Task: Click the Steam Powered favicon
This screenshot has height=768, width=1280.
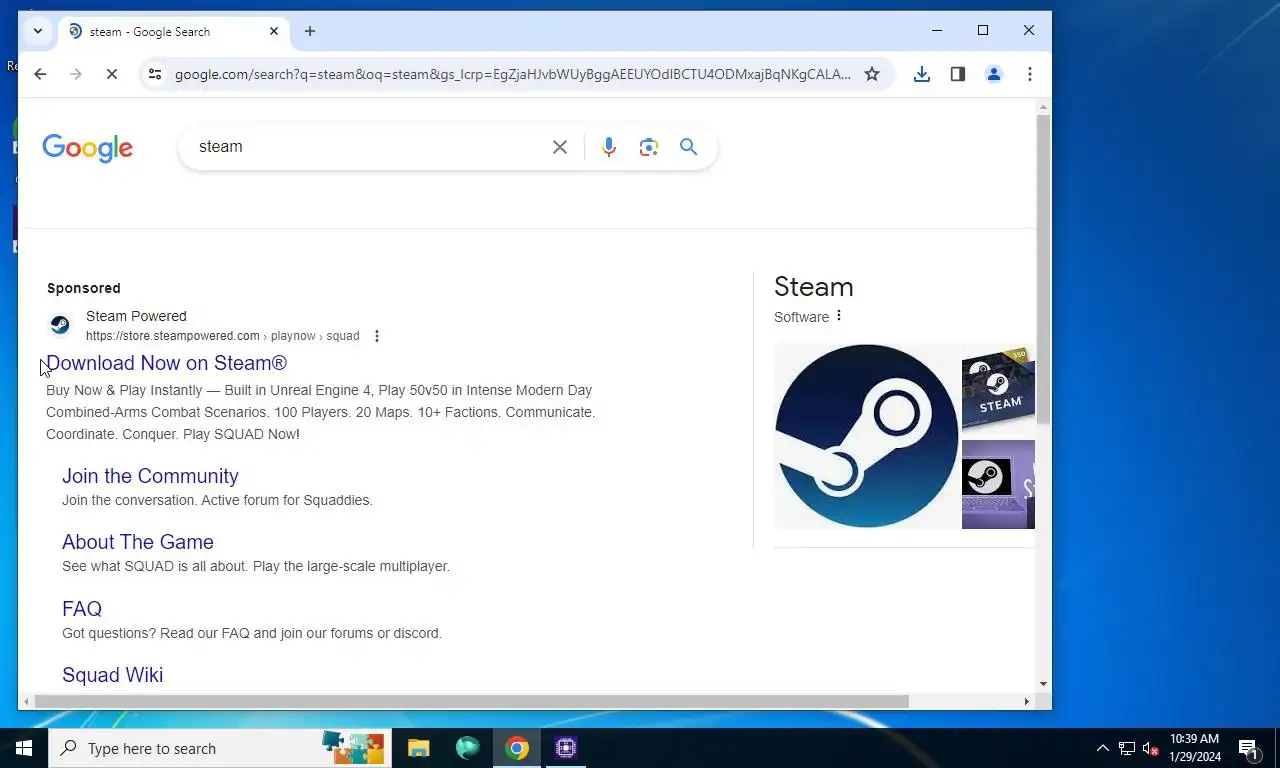Action: point(60,325)
